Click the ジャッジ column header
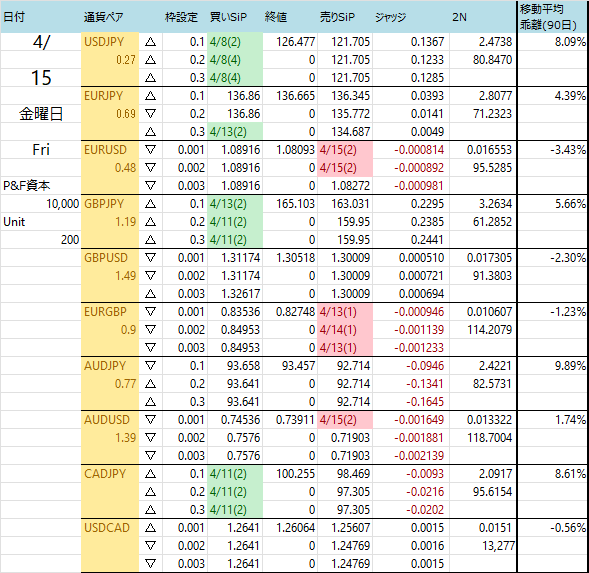589x573 pixels. pyautogui.click(x=391, y=17)
